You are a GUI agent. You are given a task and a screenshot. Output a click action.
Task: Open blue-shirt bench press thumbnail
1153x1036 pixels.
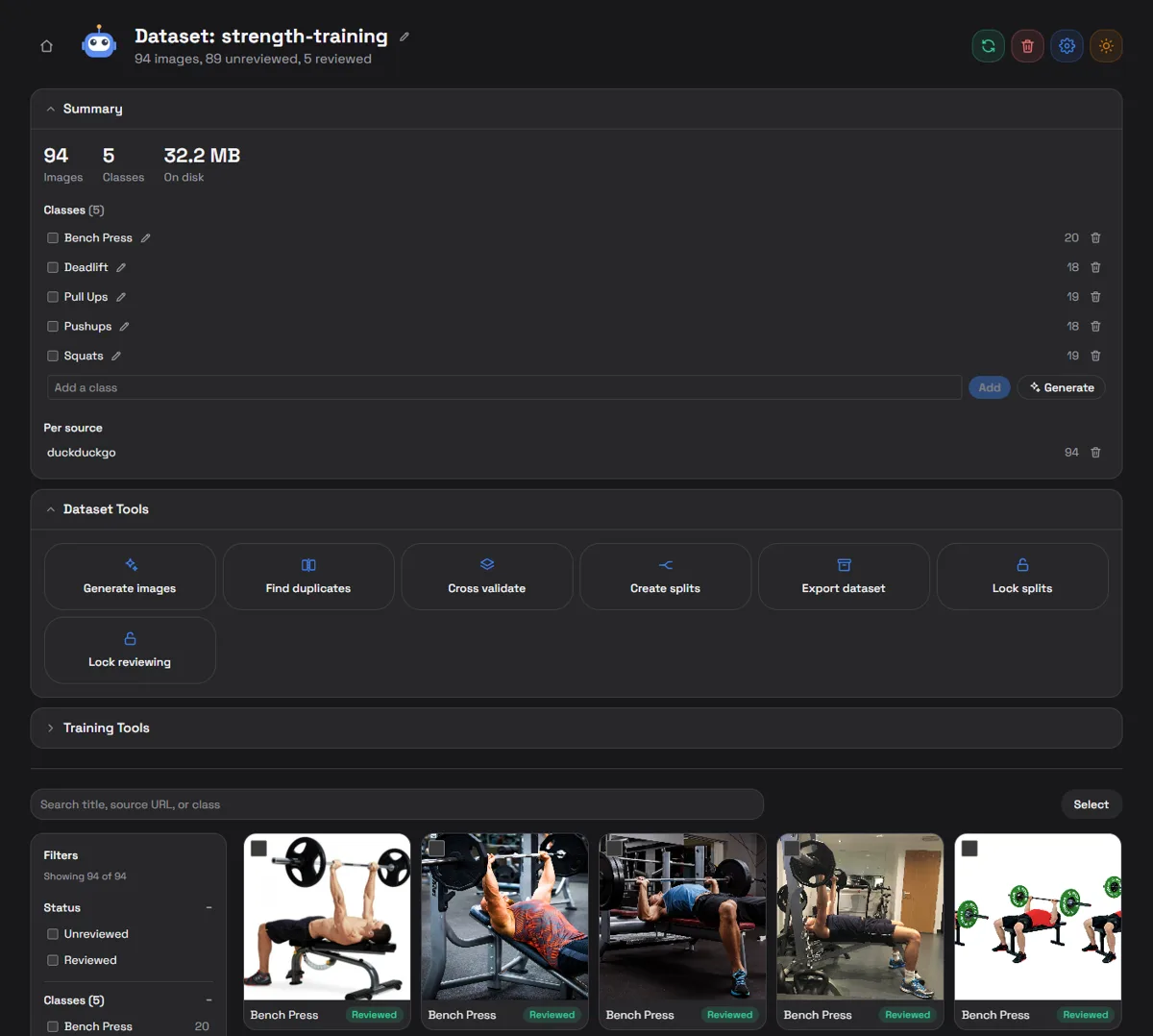tap(682, 917)
